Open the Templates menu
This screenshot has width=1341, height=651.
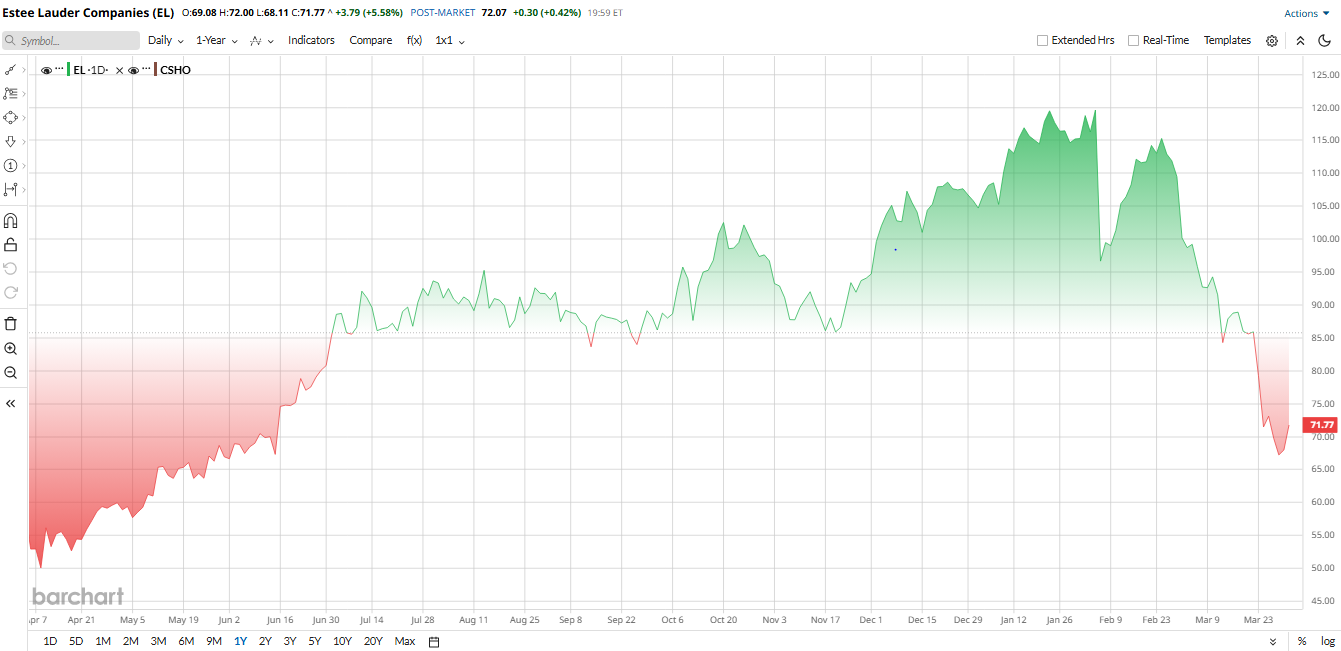(1227, 40)
